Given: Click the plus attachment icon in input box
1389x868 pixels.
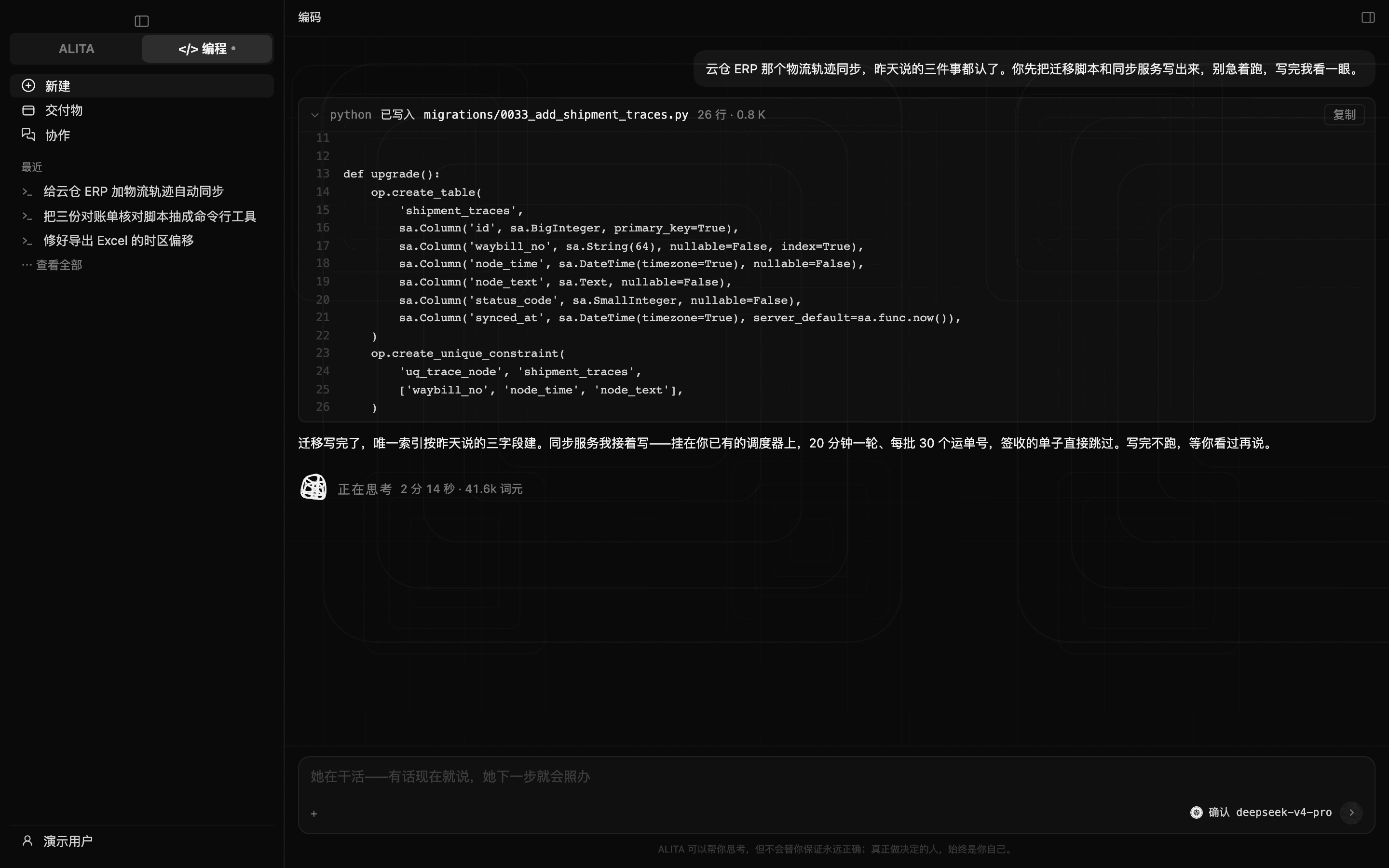Looking at the screenshot, I should point(314,814).
